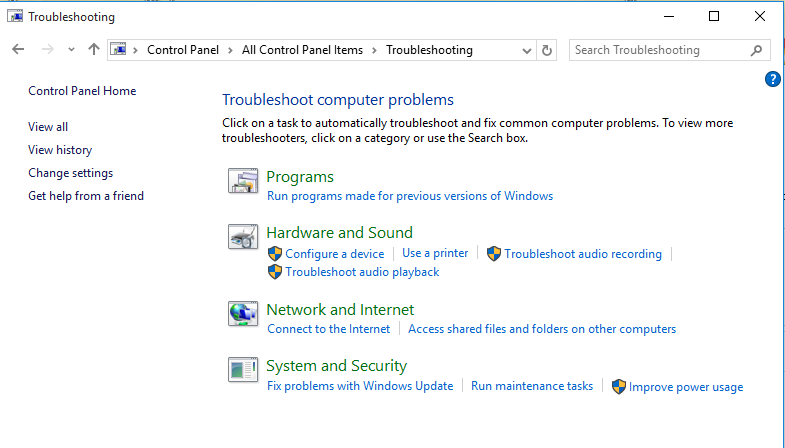This screenshot has height=448, width=785.
Task: Open View all troubleshooters link
Action: pyautogui.click(x=48, y=127)
